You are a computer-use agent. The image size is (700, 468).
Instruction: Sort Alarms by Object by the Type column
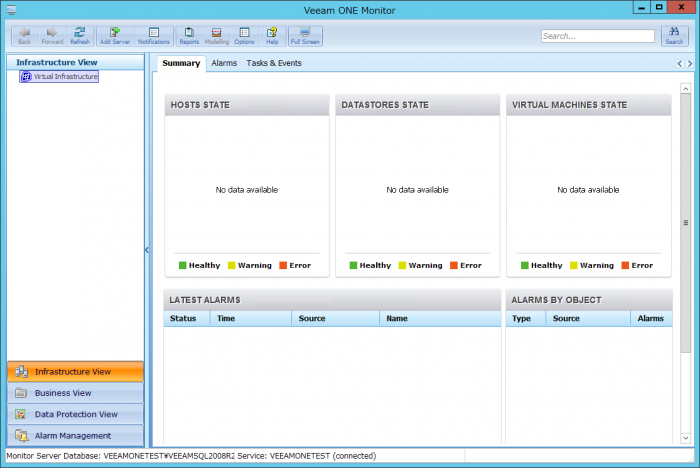(x=525, y=318)
